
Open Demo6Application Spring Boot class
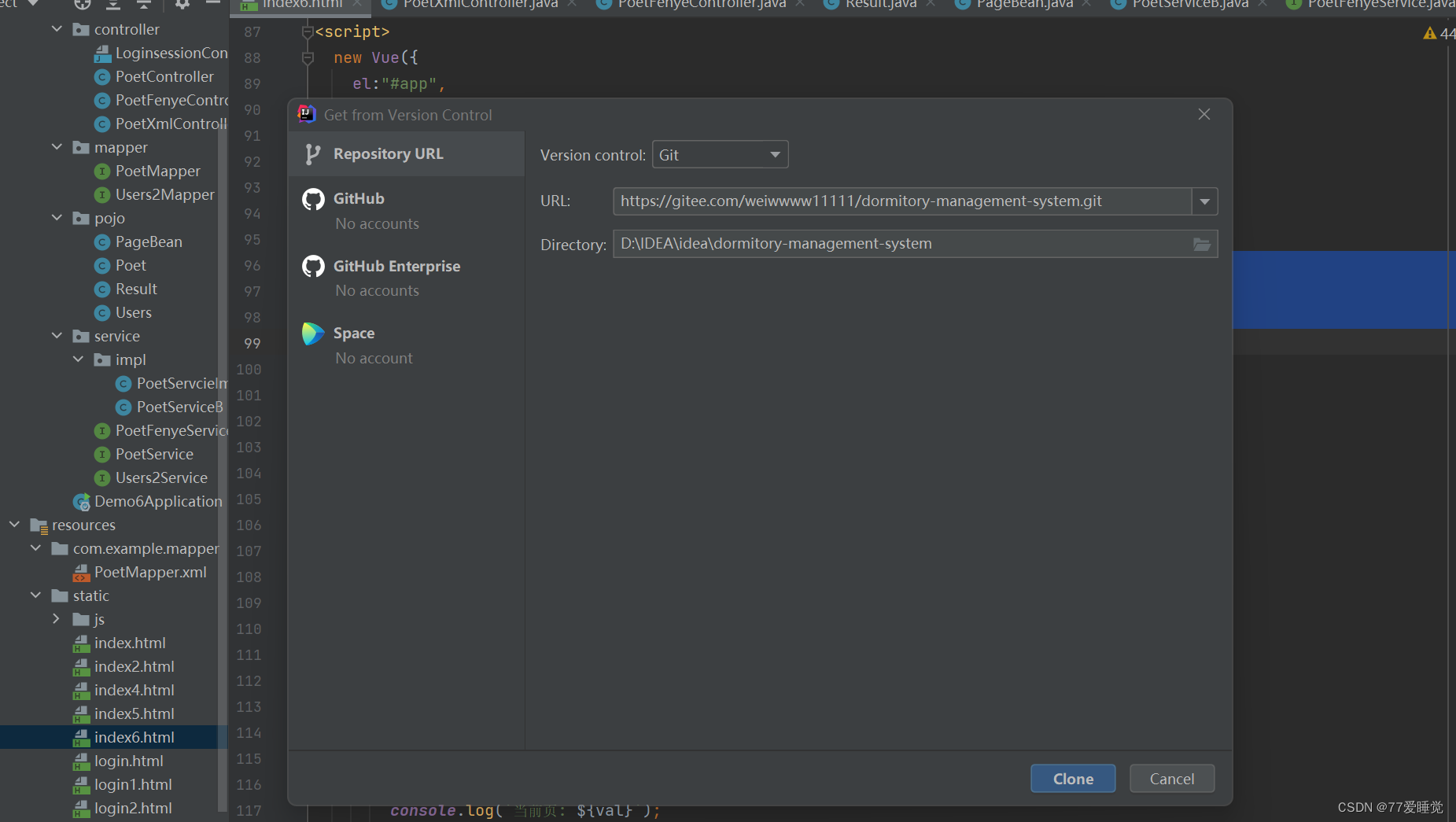(148, 501)
